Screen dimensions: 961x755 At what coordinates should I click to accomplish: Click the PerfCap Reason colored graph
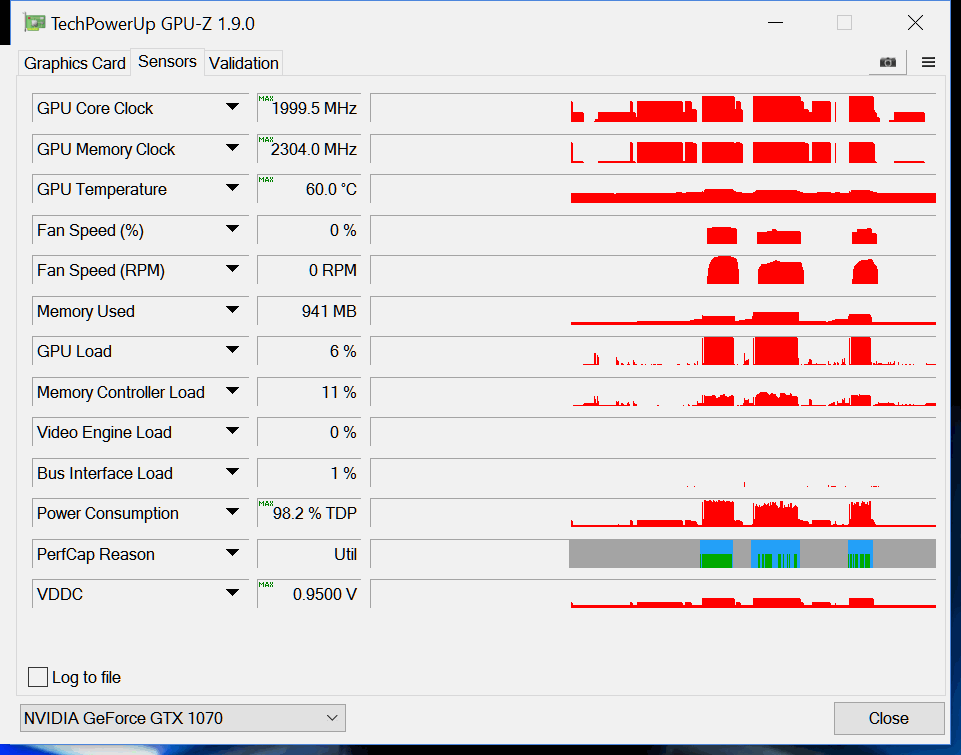pos(653,554)
